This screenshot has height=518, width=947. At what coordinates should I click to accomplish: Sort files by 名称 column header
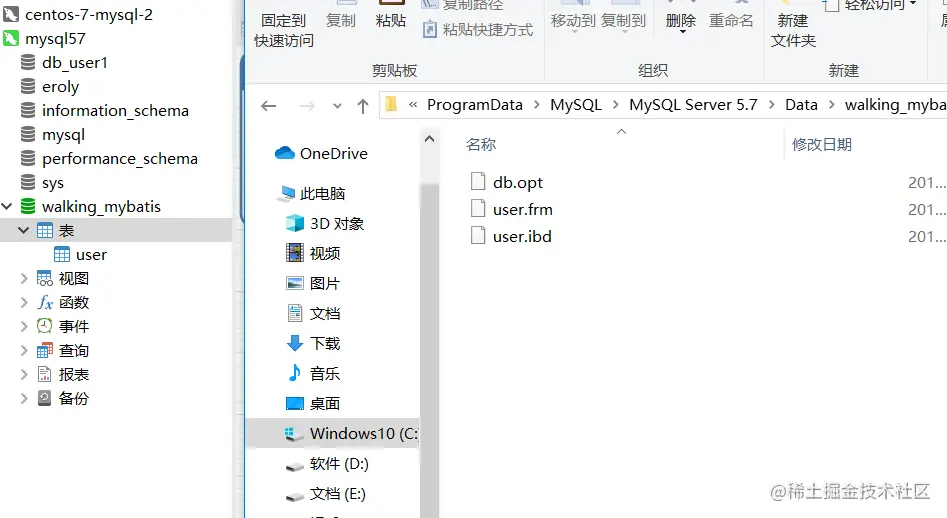481,144
